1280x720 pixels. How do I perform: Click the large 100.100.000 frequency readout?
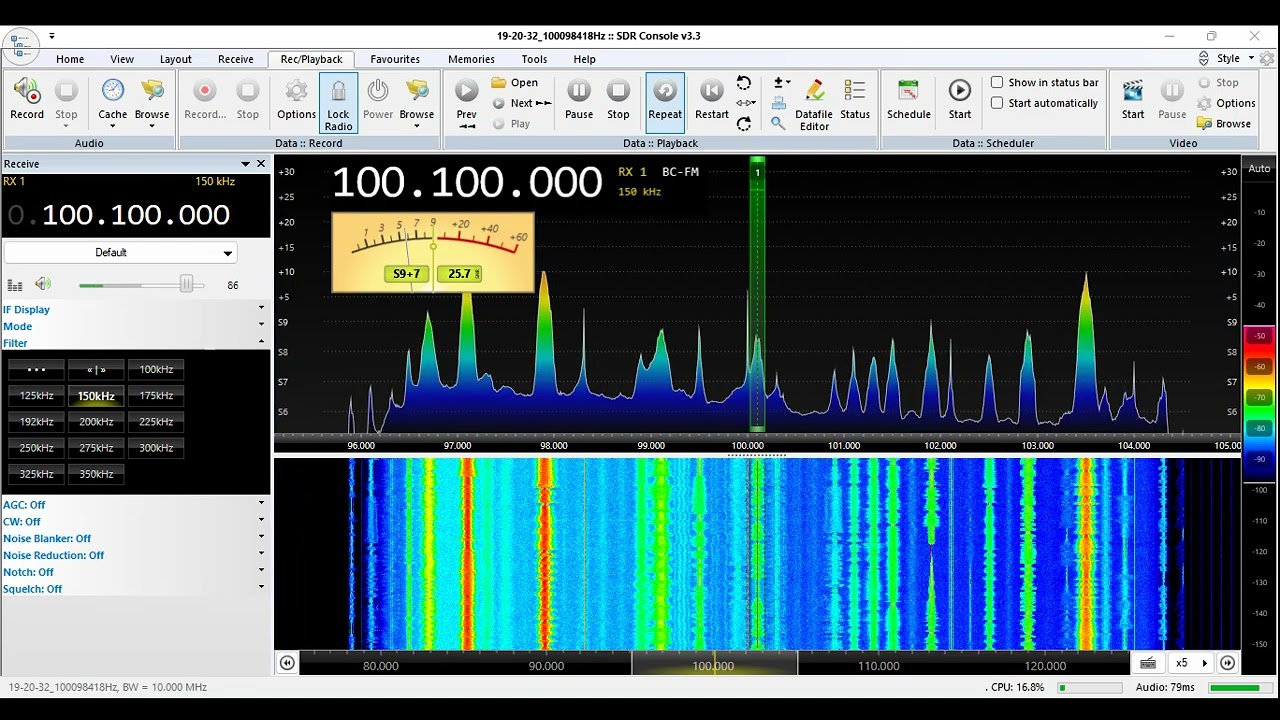466,183
